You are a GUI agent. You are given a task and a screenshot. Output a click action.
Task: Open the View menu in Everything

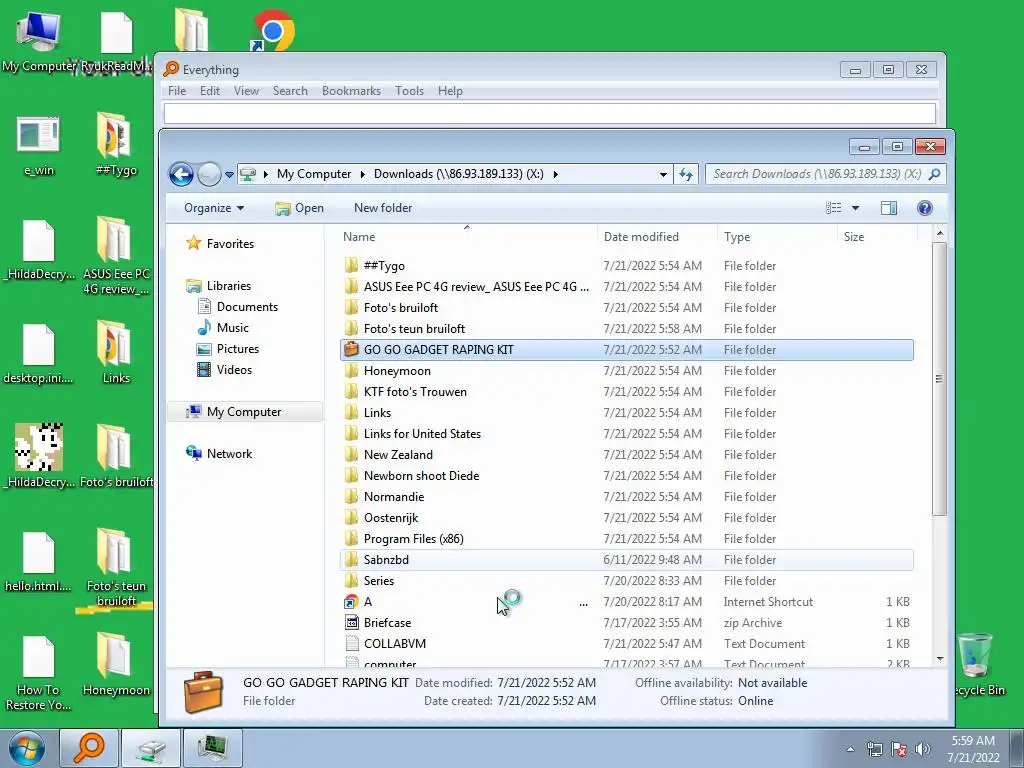pos(246,91)
